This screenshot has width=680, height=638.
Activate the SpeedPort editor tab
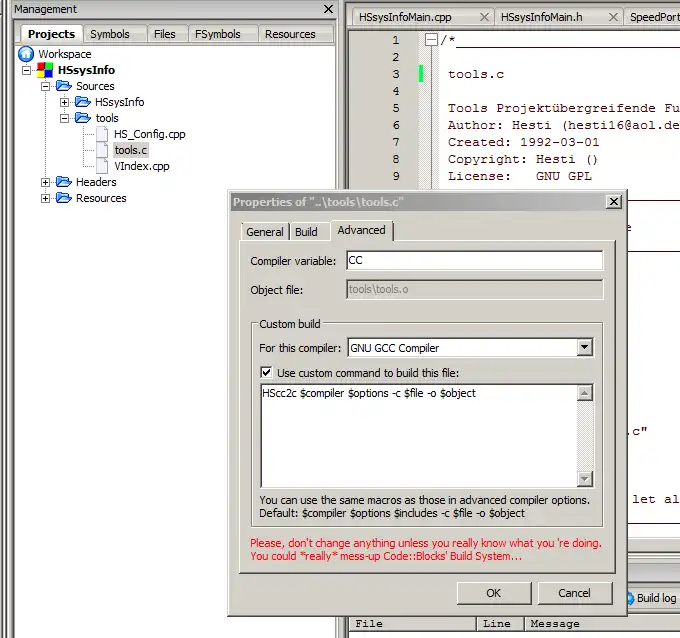coord(654,17)
